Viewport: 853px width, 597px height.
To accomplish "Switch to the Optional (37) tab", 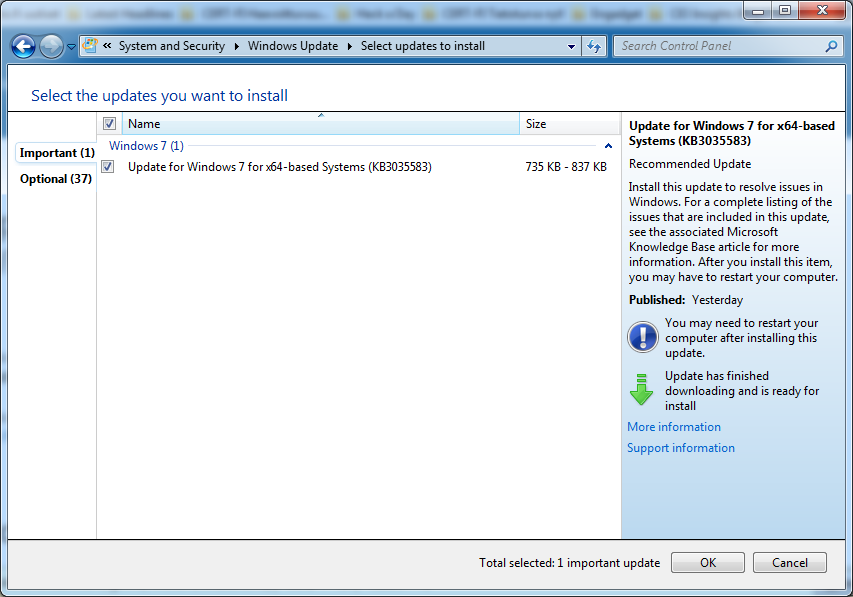I will (x=55, y=179).
